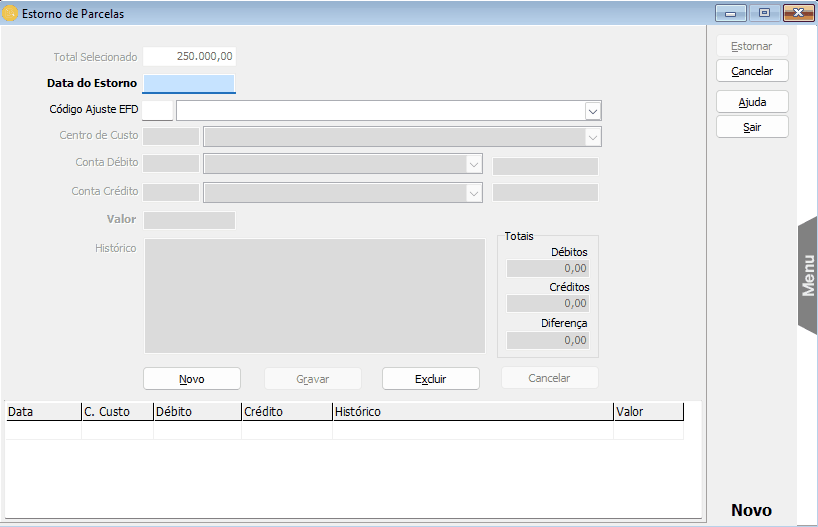Select the C. Custo column header
The width and height of the screenshot is (818, 527).
click(117, 412)
